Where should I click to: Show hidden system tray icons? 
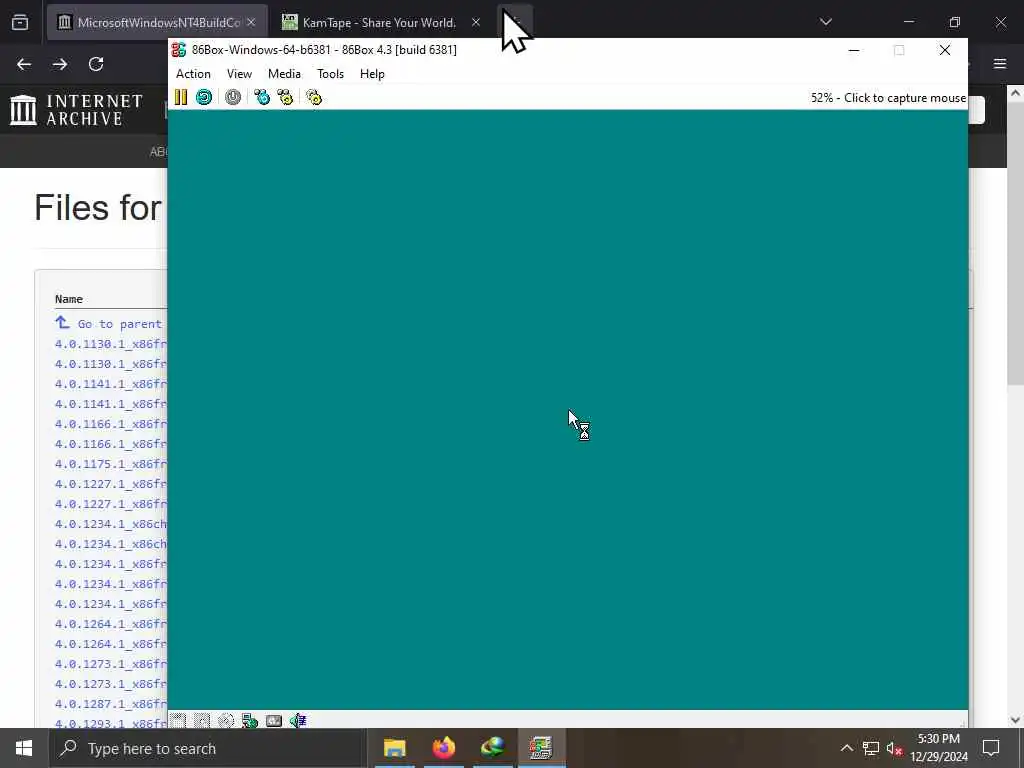pyautogui.click(x=846, y=748)
